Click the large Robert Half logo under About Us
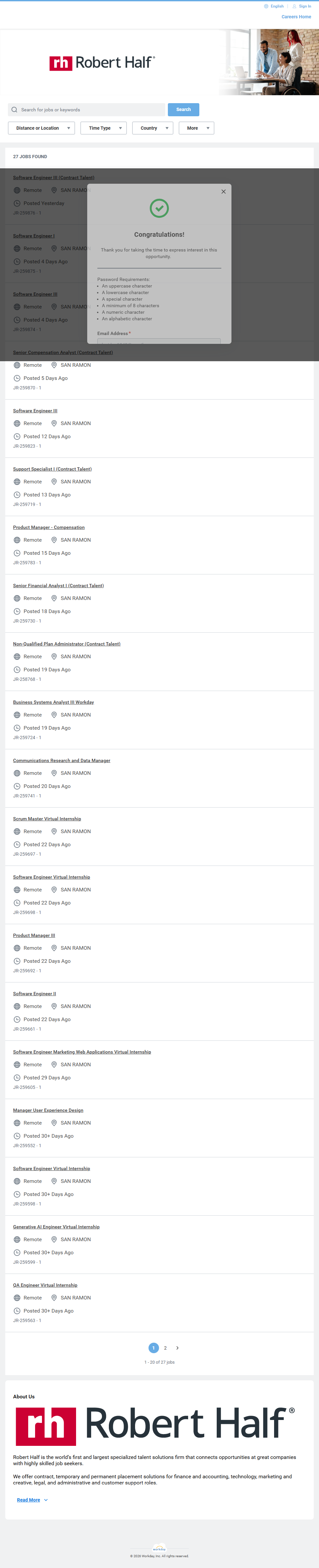319x1568 pixels. click(x=155, y=1426)
